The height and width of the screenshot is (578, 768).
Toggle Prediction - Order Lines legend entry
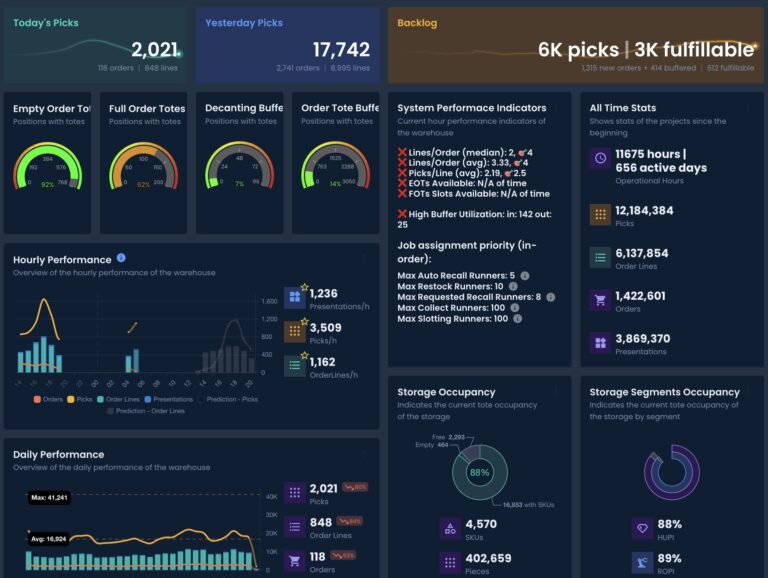tap(148, 411)
